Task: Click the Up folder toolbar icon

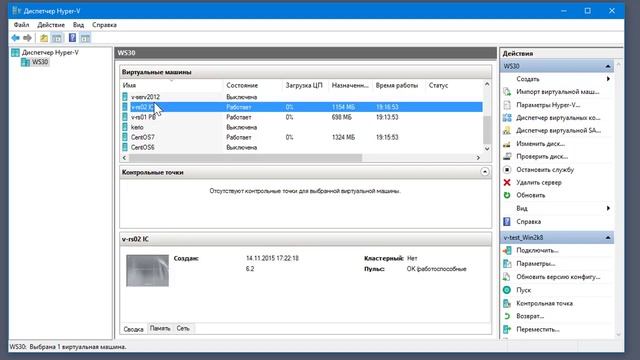Action: (x=44, y=38)
